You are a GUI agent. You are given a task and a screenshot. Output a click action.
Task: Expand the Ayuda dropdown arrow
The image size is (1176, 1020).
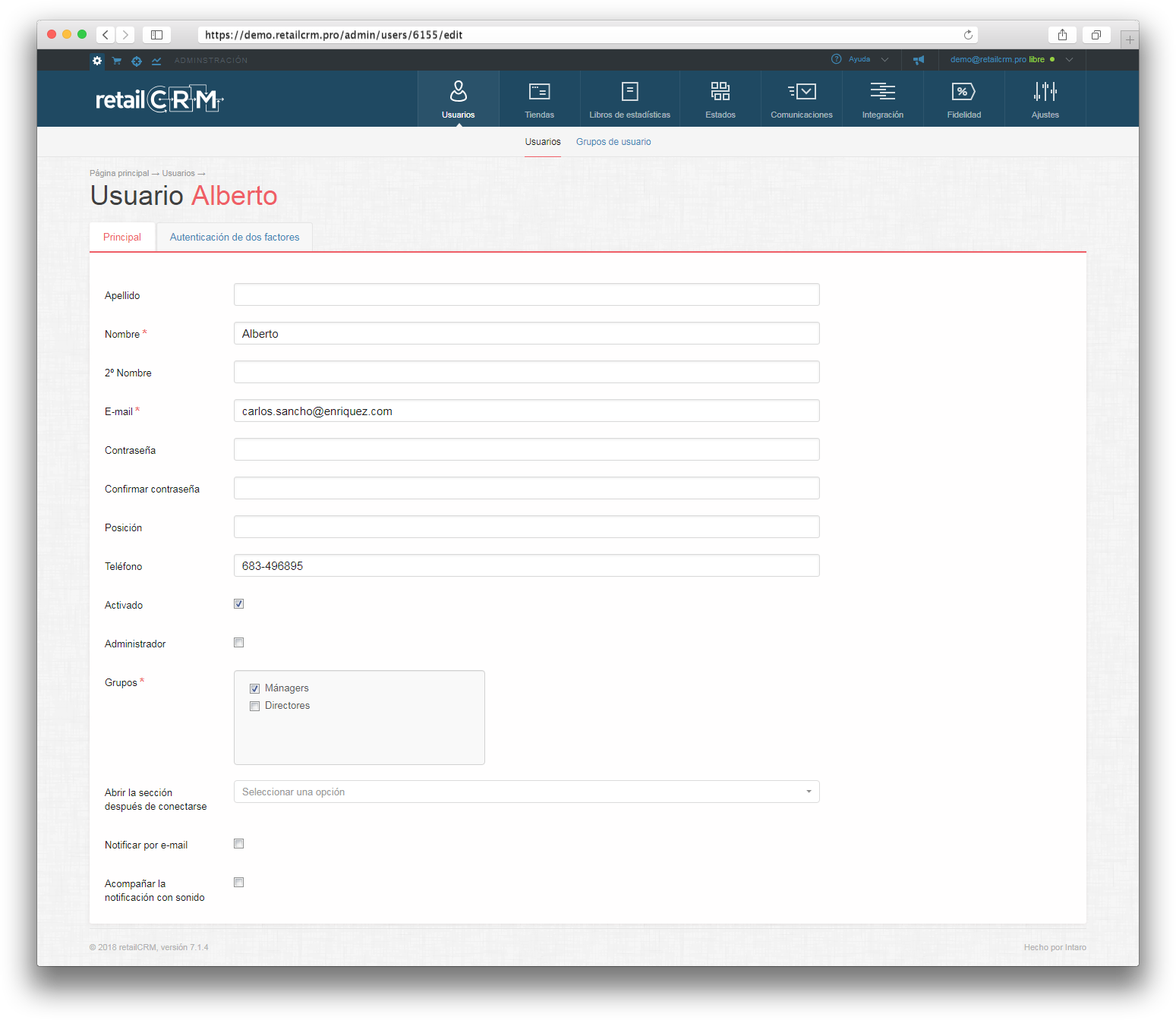885,59
